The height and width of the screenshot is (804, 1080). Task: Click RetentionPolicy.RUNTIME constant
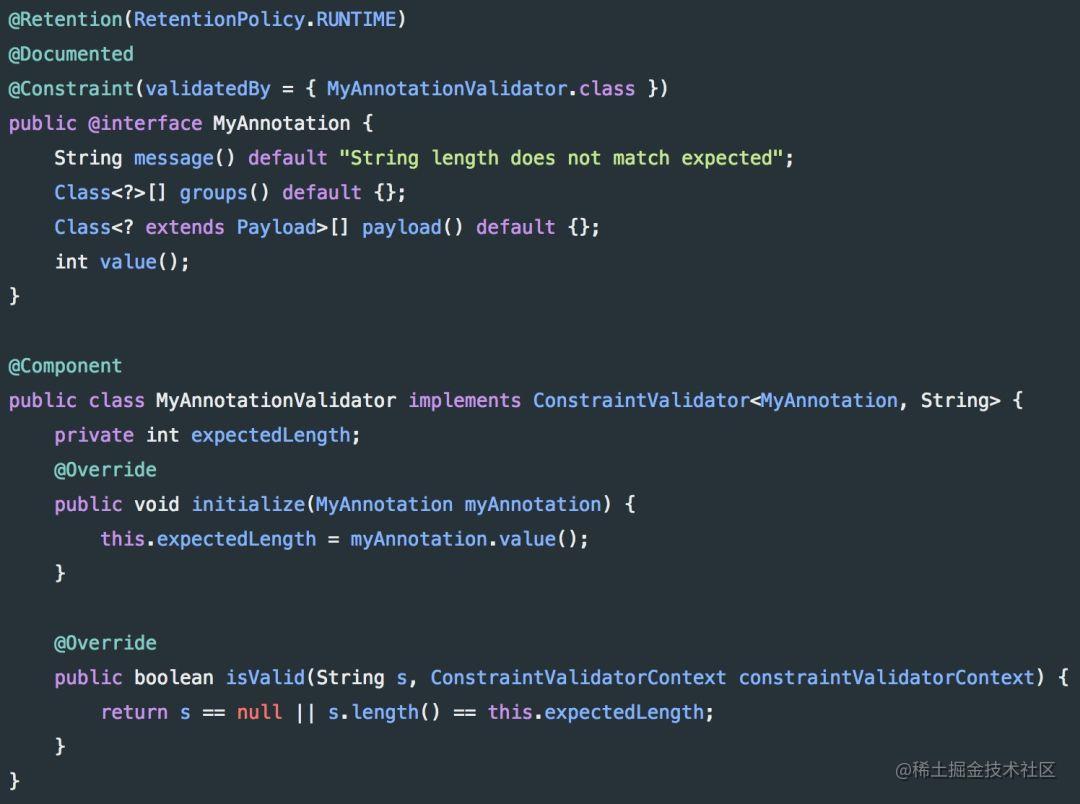(x=265, y=19)
